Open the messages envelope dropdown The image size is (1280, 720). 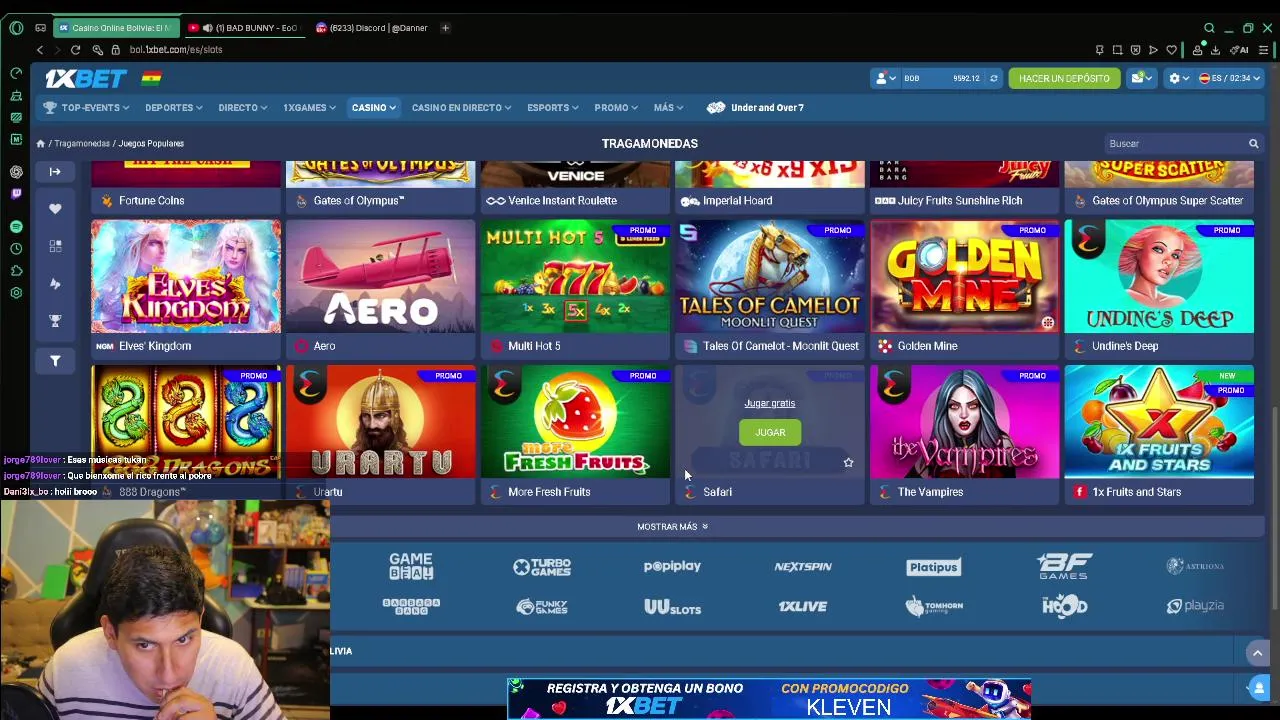pyautogui.click(x=1141, y=78)
